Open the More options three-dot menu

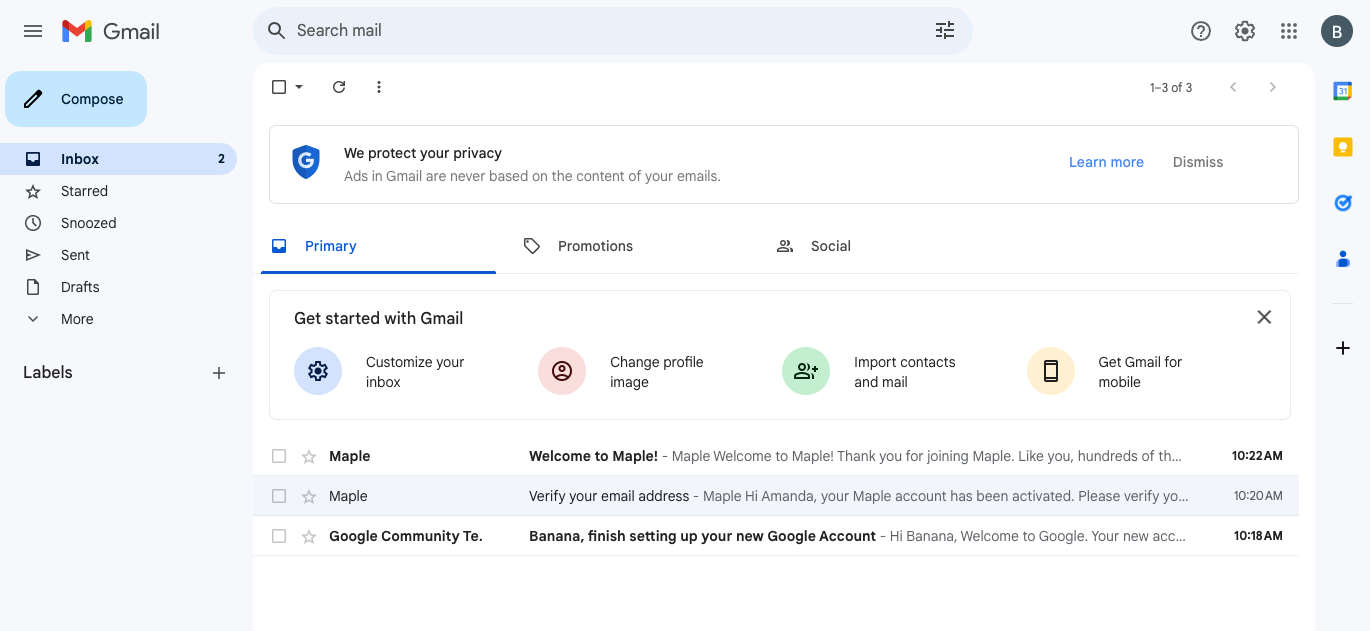coord(379,87)
